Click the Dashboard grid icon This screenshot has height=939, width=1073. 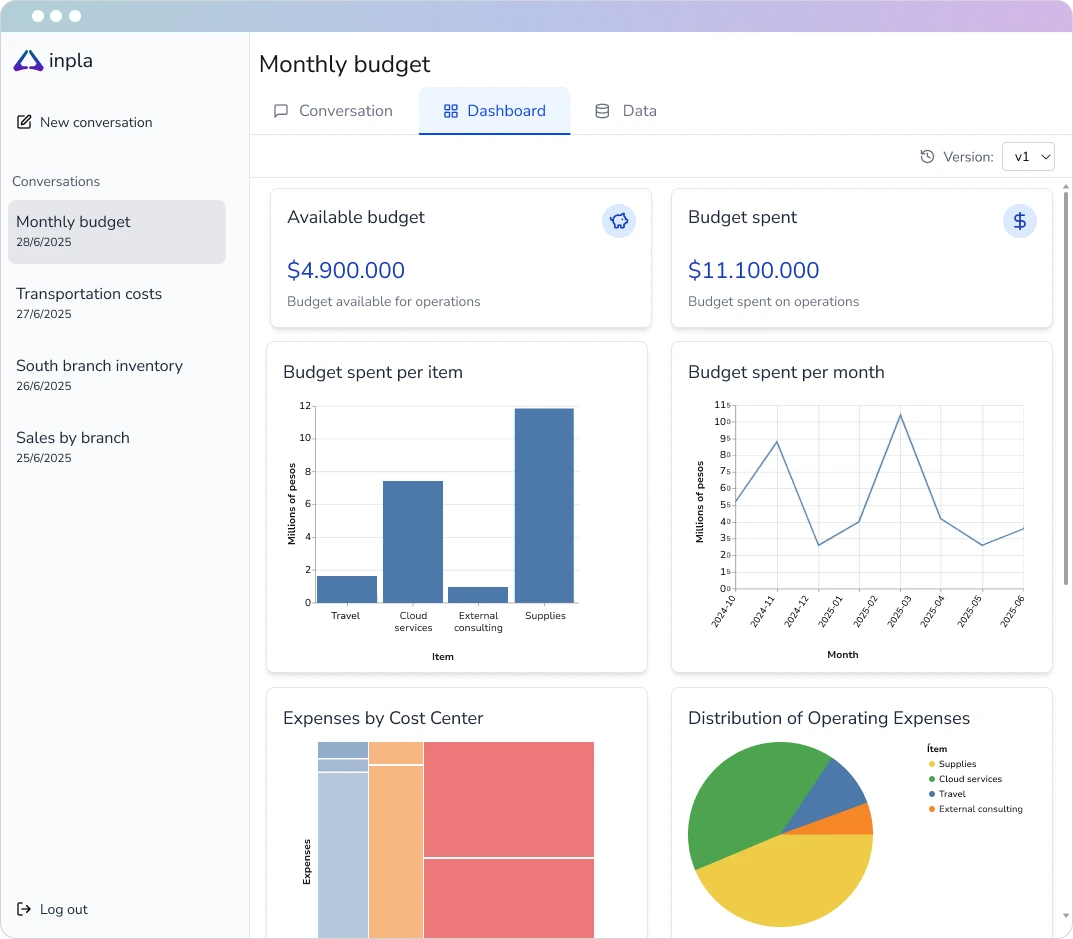pyautogui.click(x=450, y=111)
